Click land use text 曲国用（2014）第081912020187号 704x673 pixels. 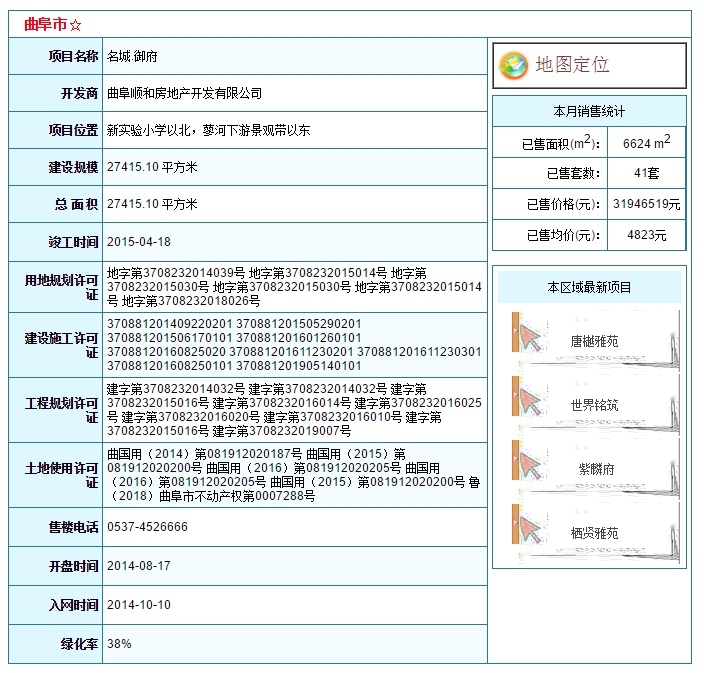pyautogui.click(x=205, y=454)
